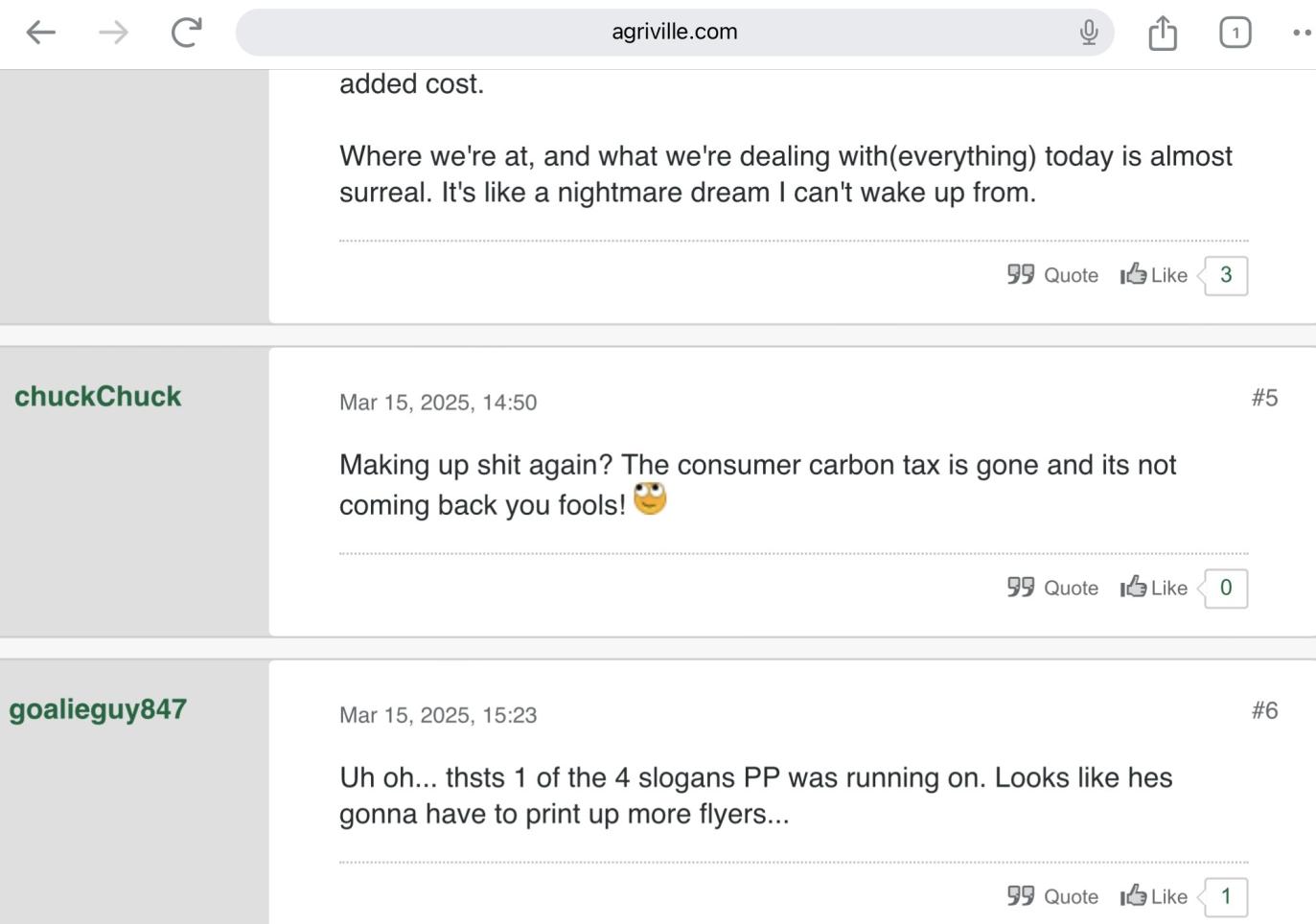This screenshot has height=924, width=1316.
Task: Open permalink for post #5
Action: (x=1264, y=398)
